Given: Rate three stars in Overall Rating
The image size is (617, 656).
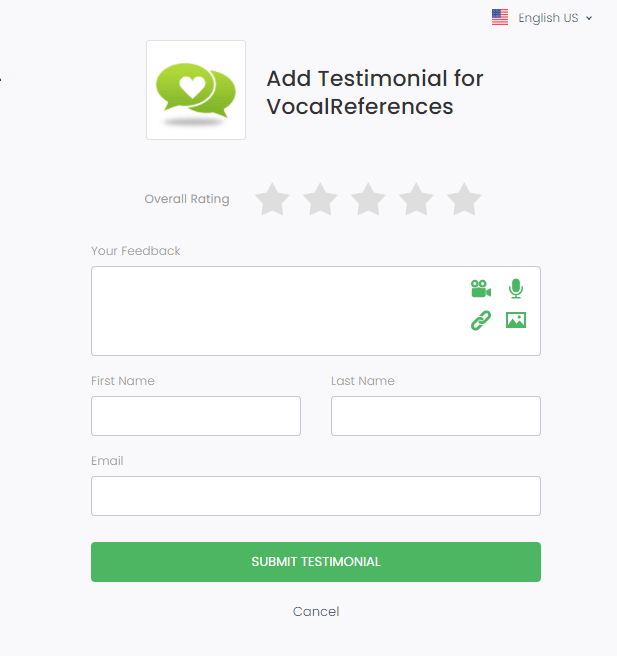Looking at the screenshot, I should (368, 199).
